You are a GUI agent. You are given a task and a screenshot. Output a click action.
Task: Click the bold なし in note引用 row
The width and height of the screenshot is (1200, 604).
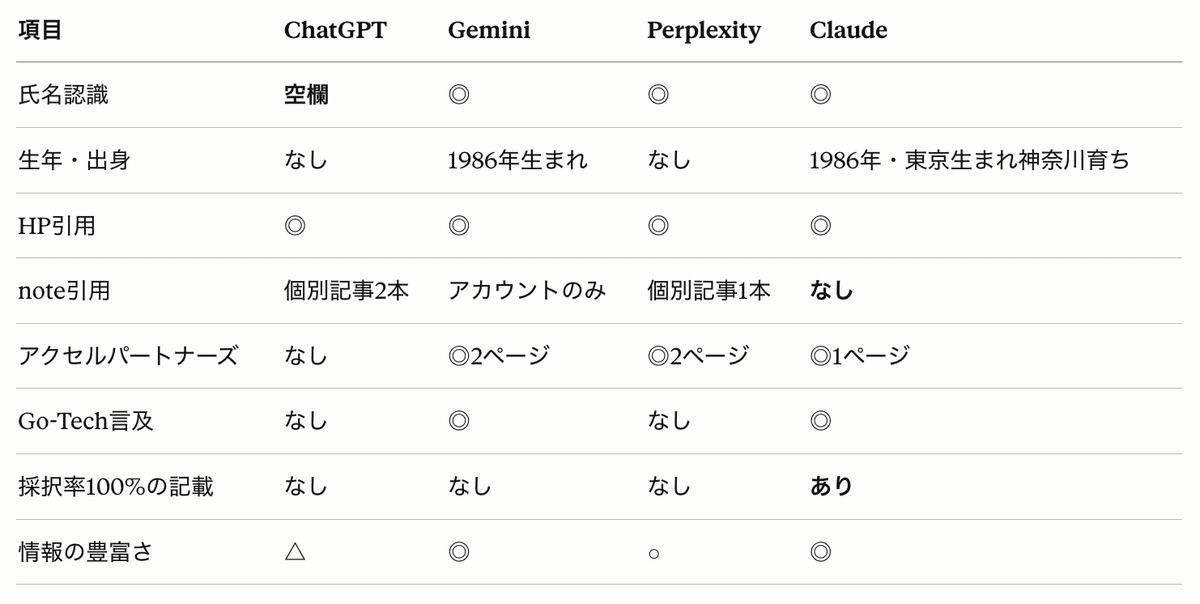pyautogui.click(x=831, y=291)
